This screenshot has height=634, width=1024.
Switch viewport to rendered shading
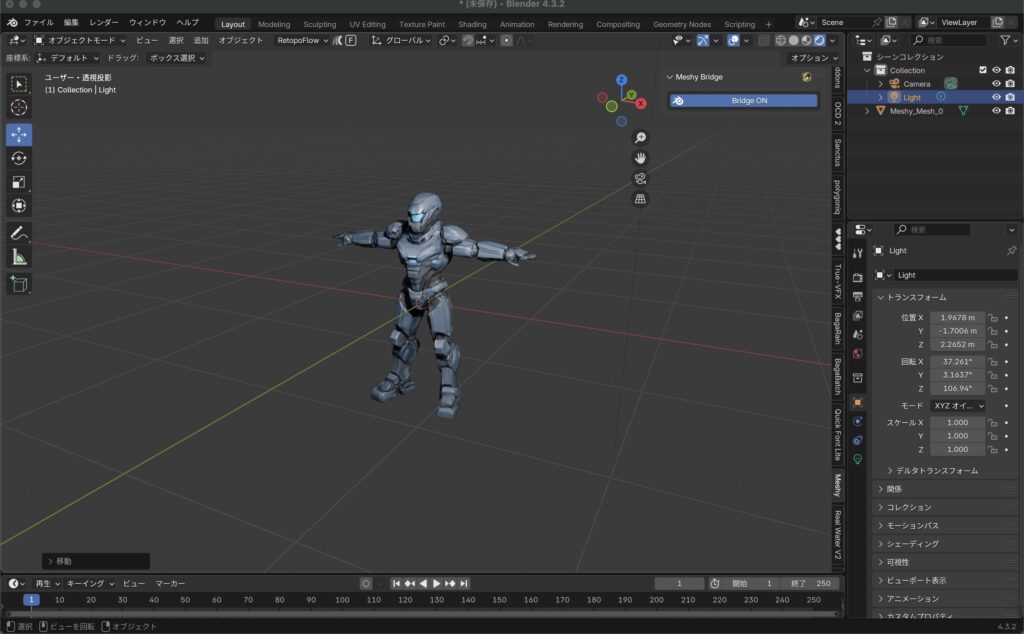(819, 40)
